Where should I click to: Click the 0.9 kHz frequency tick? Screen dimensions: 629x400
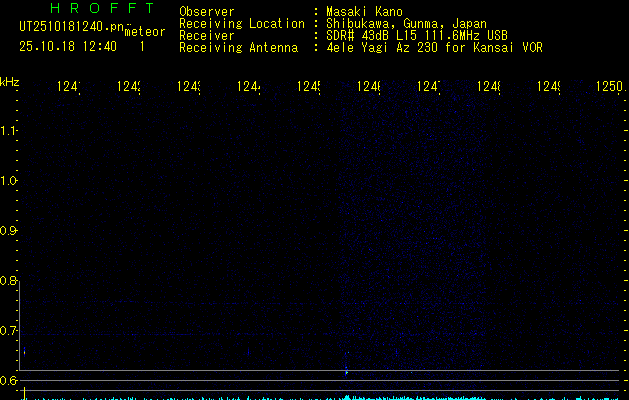point(10,231)
